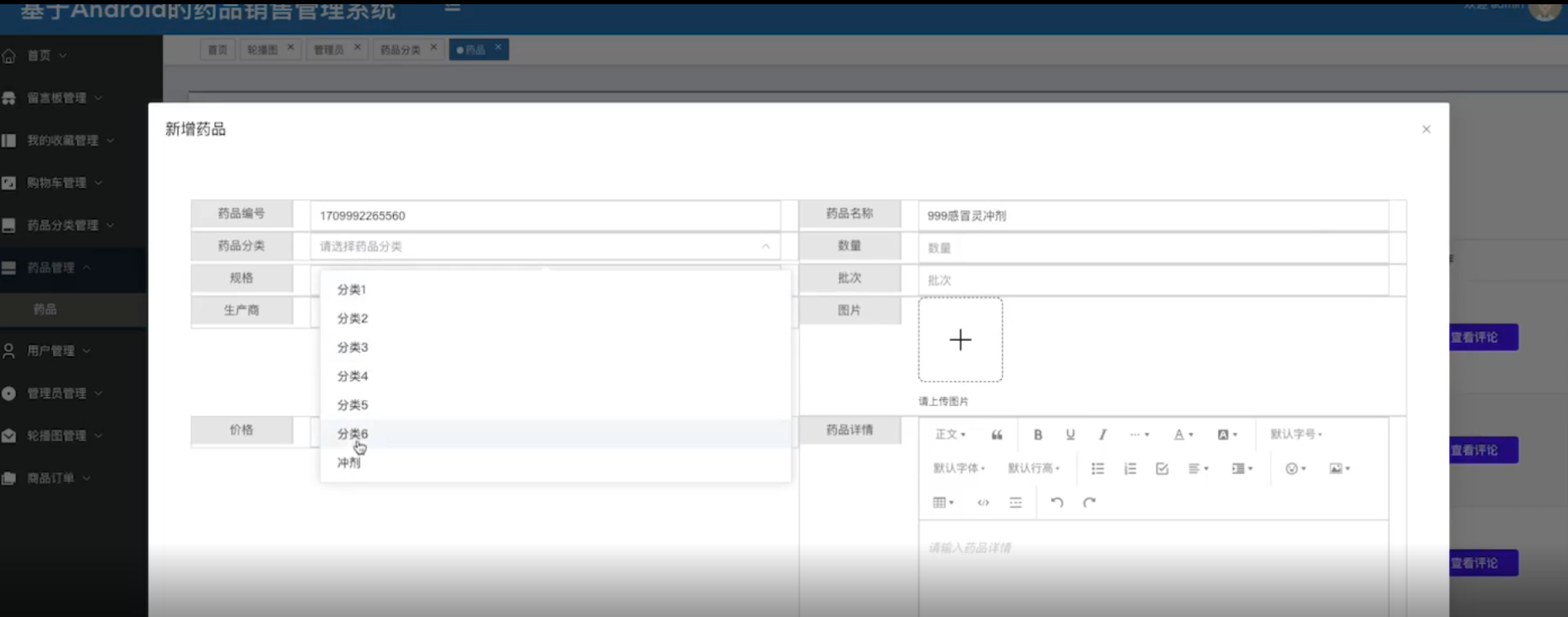Click the second 查看评论 button

1484,451
